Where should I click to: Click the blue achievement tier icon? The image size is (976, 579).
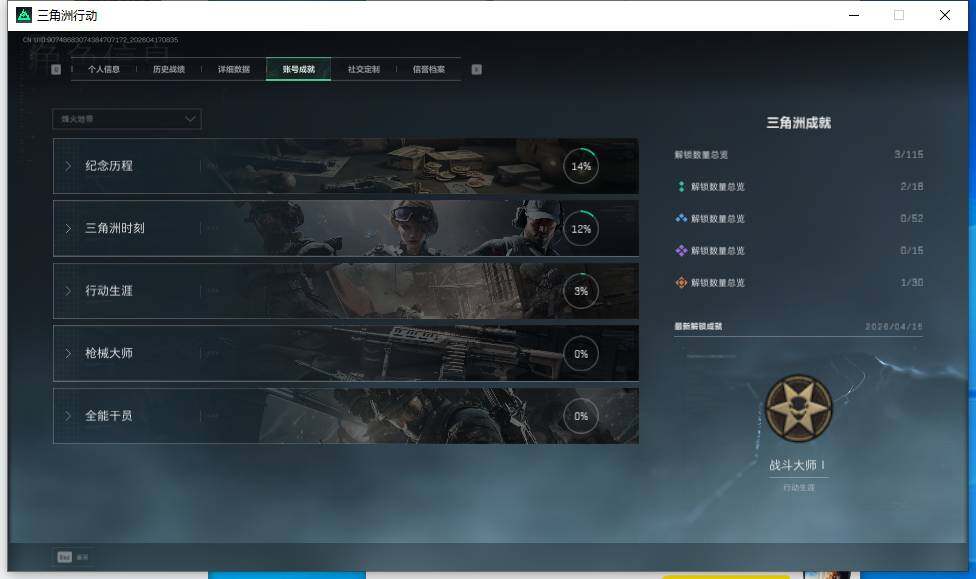click(x=681, y=219)
